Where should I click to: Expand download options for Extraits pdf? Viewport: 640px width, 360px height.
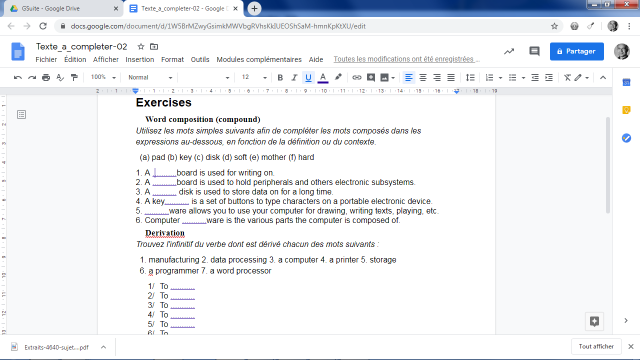tap(104, 347)
